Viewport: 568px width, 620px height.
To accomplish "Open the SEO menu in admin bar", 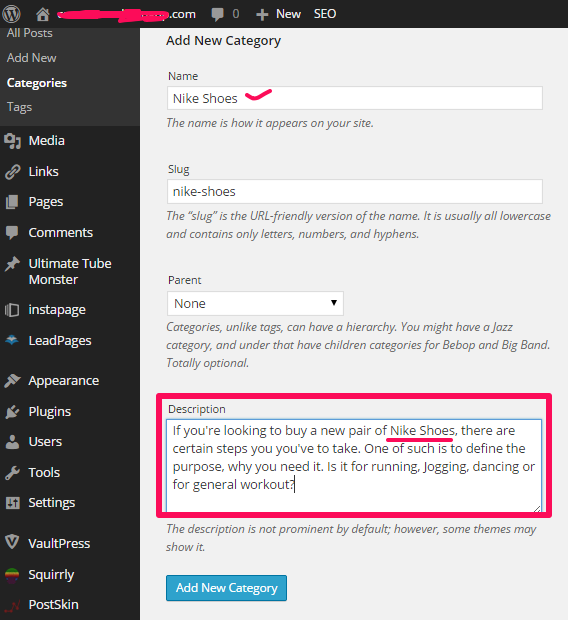I will click(325, 14).
